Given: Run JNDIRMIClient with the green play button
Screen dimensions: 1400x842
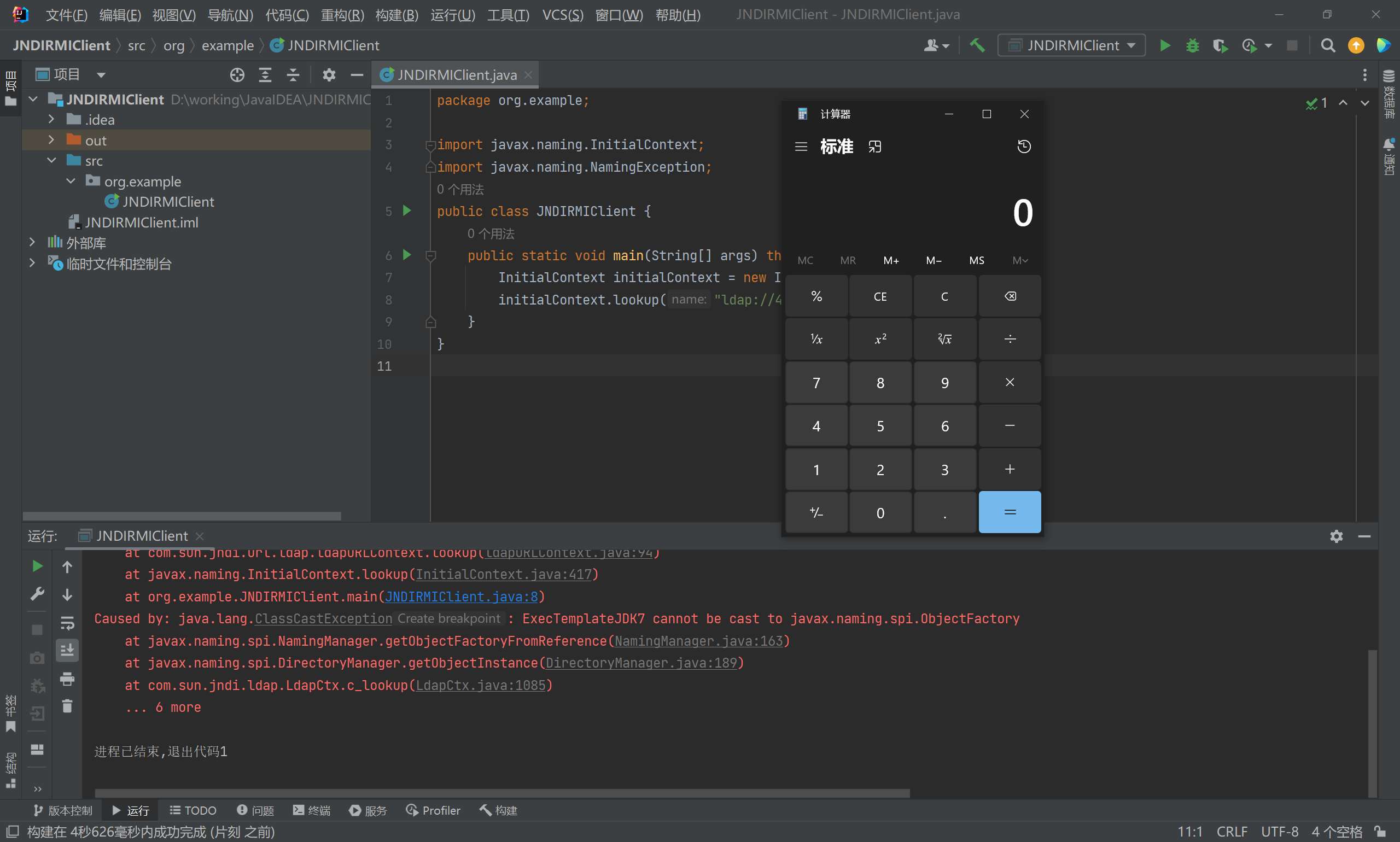Looking at the screenshot, I should coord(1164,45).
